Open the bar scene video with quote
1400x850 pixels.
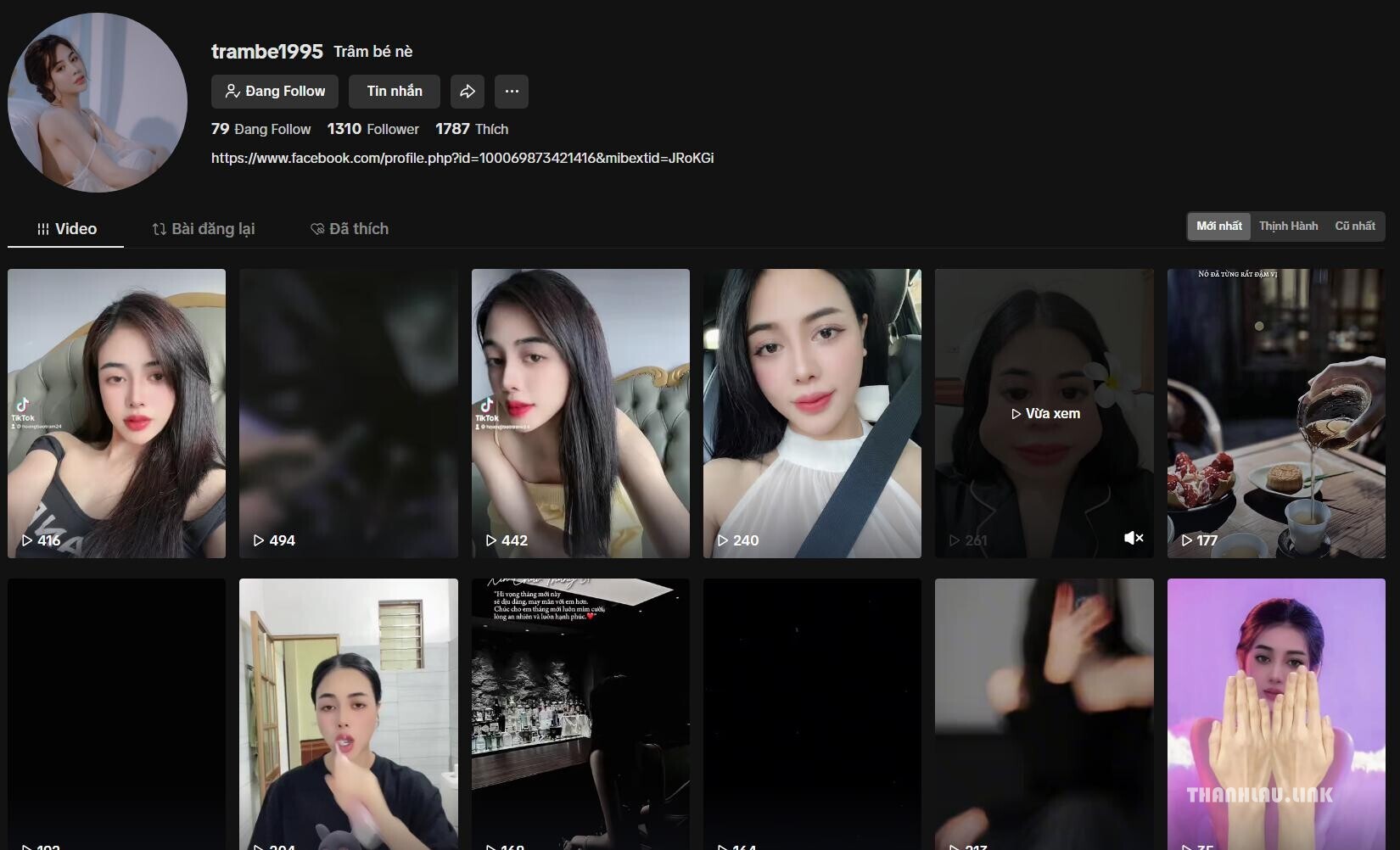pos(580,714)
